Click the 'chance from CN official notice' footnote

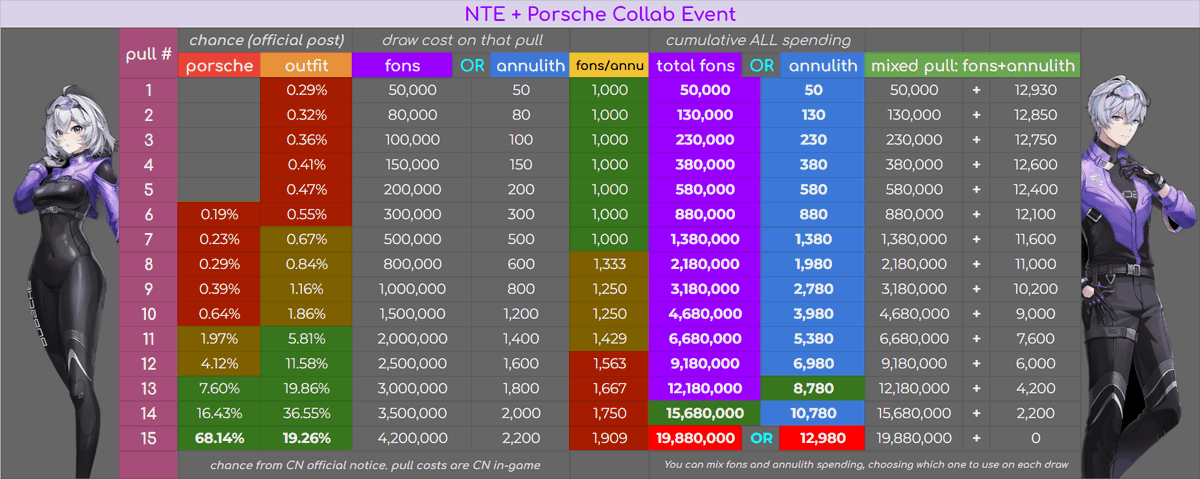coord(374,464)
